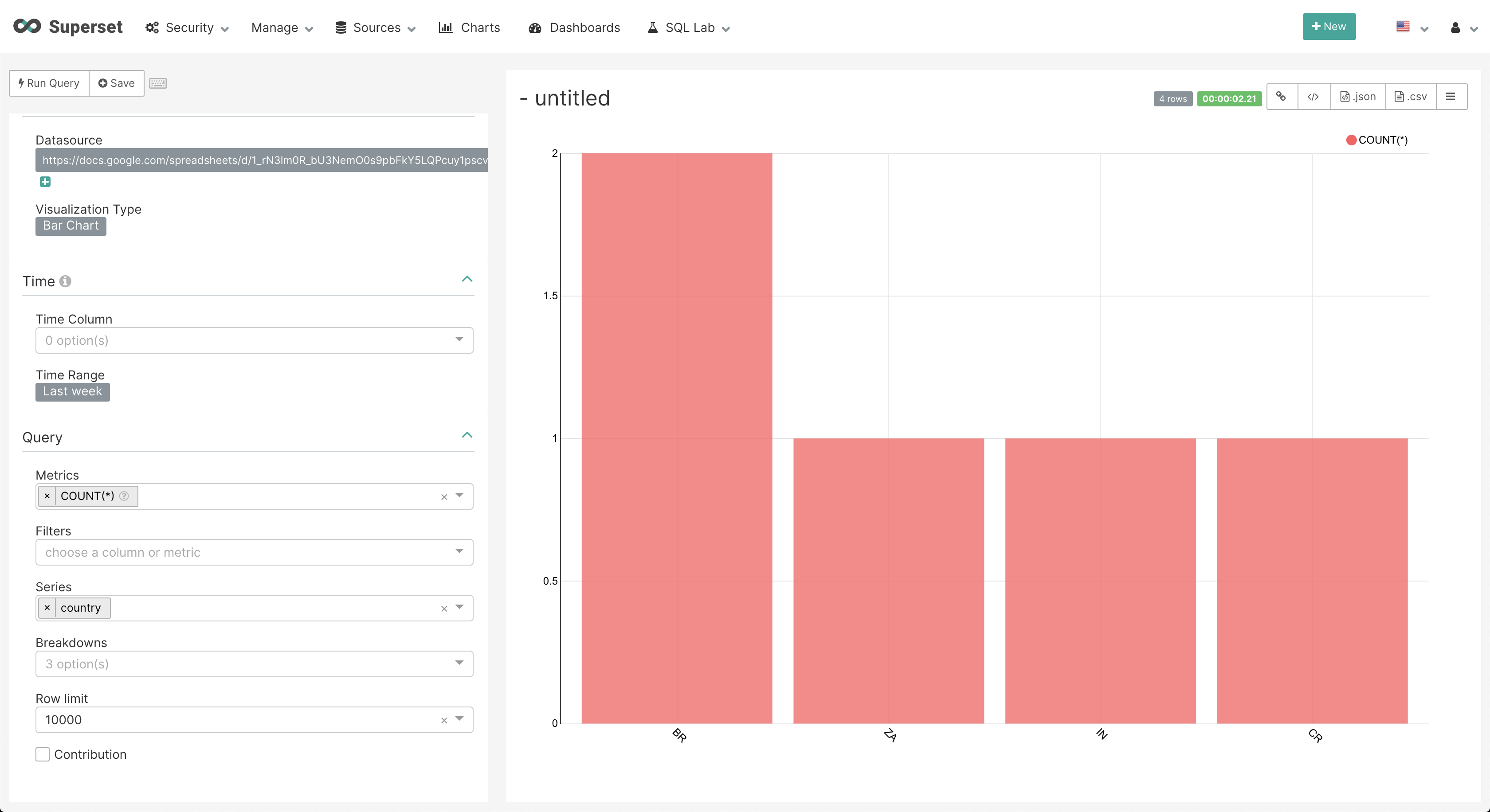Open the chart hamburger menu icon

(x=1451, y=97)
